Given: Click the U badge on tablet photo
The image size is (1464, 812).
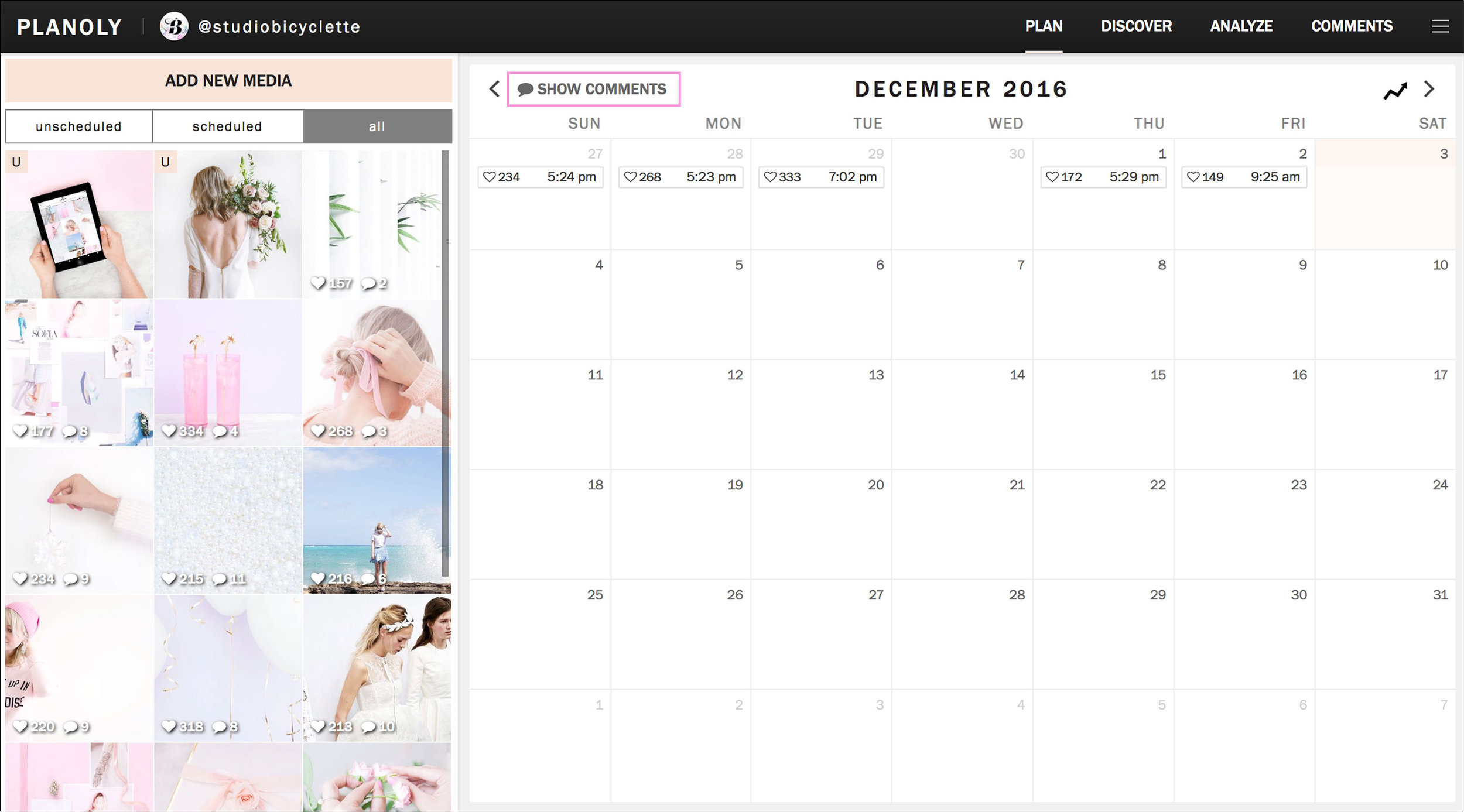Looking at the screenshot, I should 16,162.
